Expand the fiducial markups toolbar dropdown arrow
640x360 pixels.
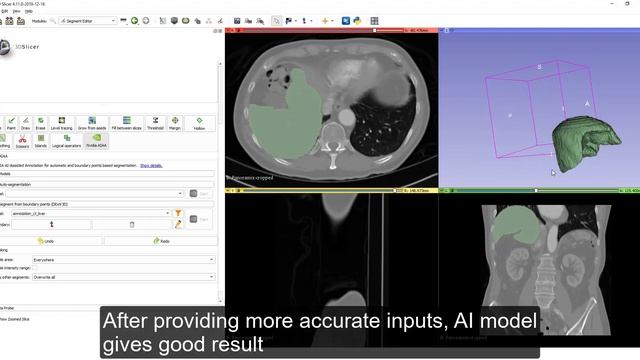click(311, 20)
